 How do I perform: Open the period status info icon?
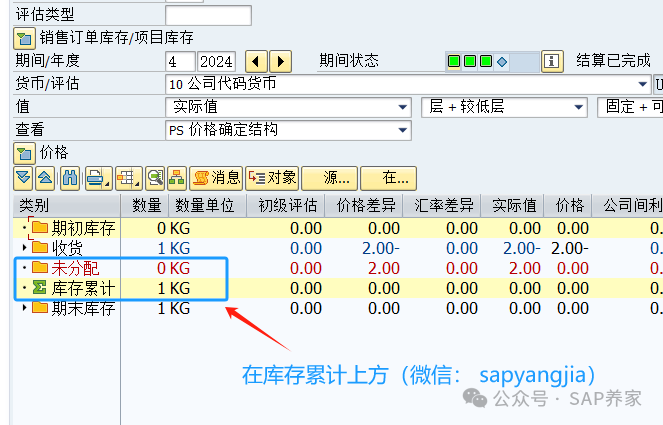552,62
